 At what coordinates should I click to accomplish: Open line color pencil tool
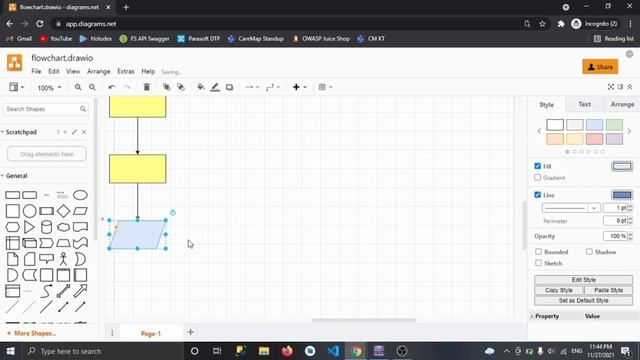pyautogui.click(x=215, y=87)
